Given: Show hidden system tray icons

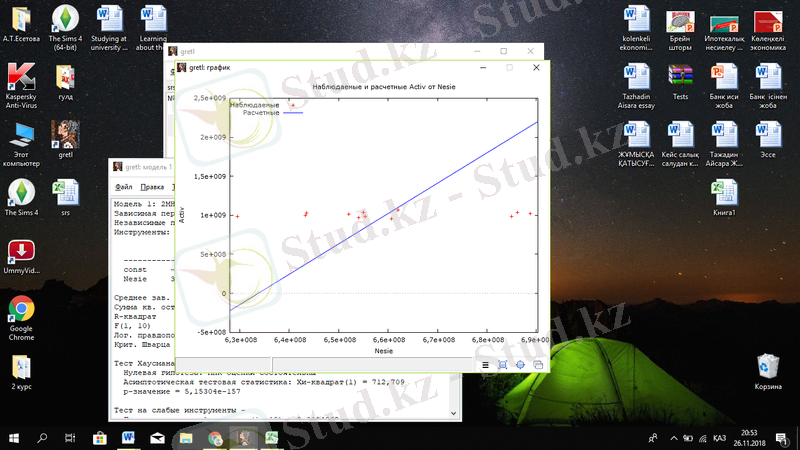Looking at the screenshot, I should pyautogui.click(x=674, y=438).
